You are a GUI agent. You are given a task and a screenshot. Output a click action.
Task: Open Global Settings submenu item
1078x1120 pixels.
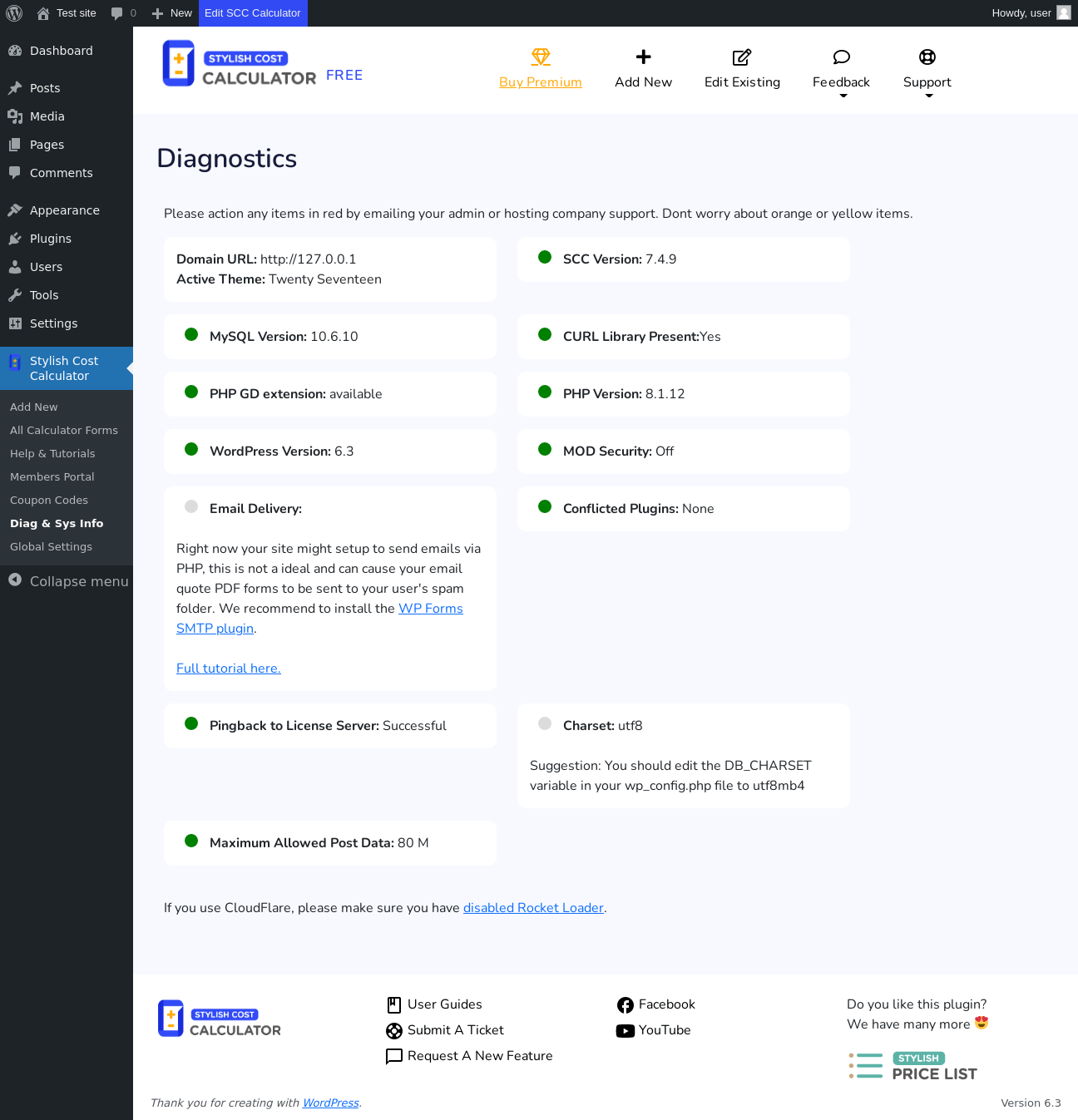coord(52,547)
